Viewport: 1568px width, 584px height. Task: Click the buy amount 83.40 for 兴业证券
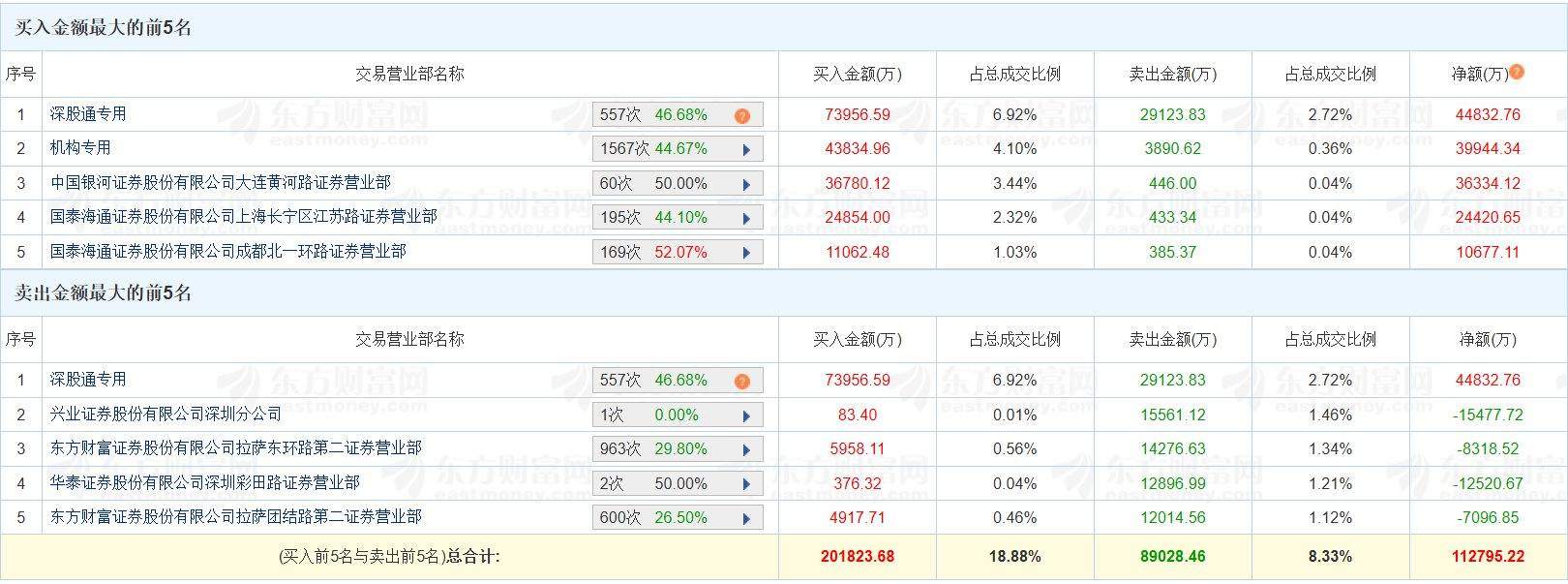(858, 415)
